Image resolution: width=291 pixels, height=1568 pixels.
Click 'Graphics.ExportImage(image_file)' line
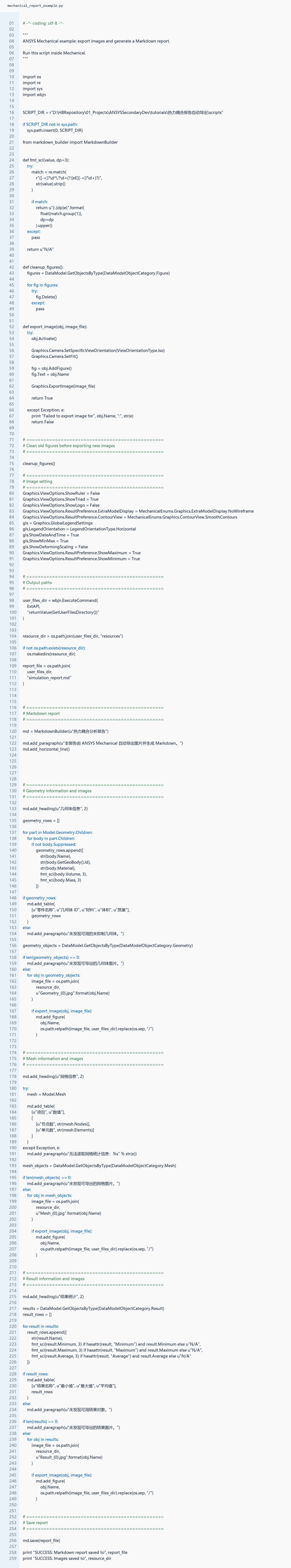click(x=63, y=386)
